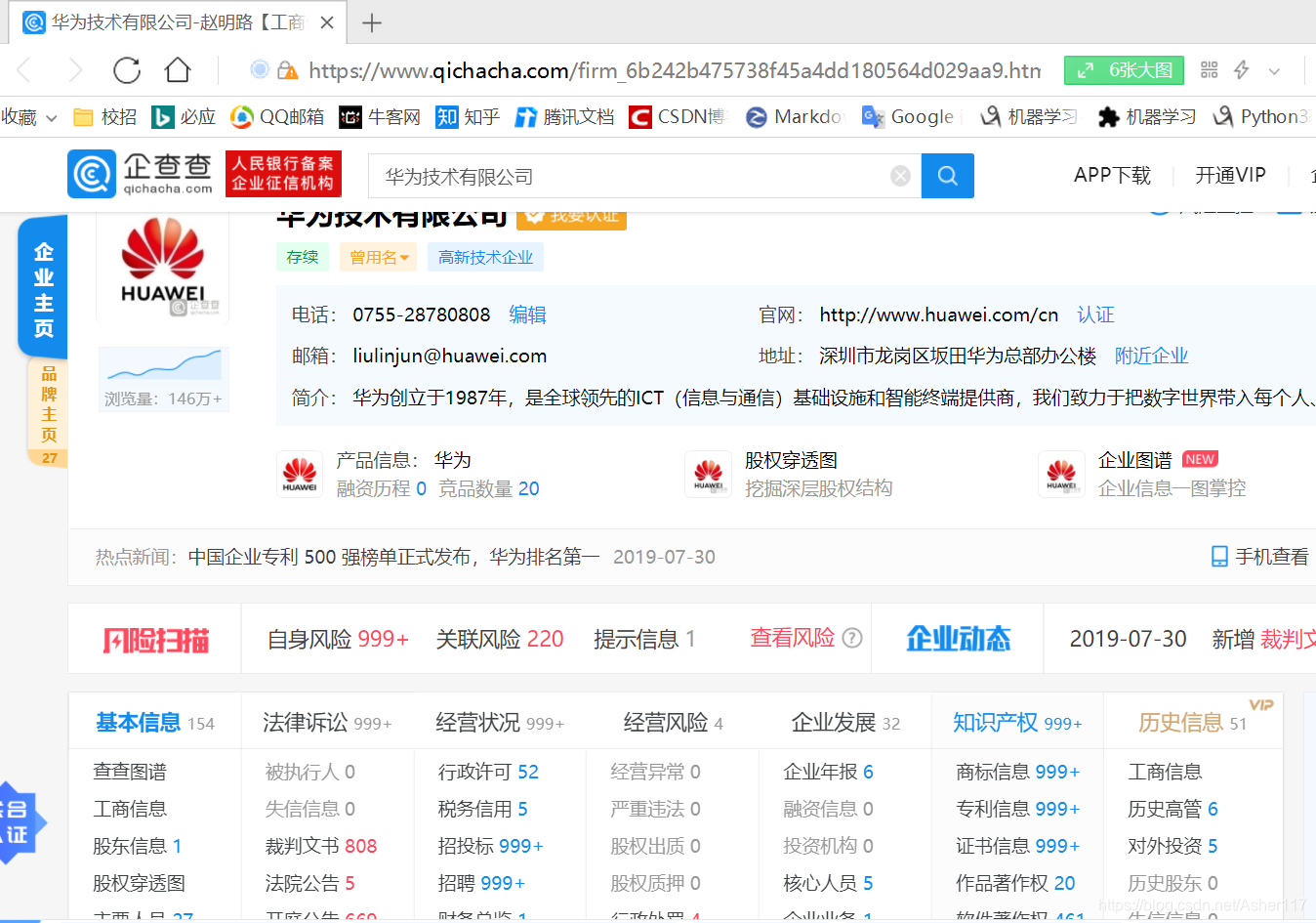
Task: Click the 手机查查 mobile icon
Action: [x=1218, y=555]
